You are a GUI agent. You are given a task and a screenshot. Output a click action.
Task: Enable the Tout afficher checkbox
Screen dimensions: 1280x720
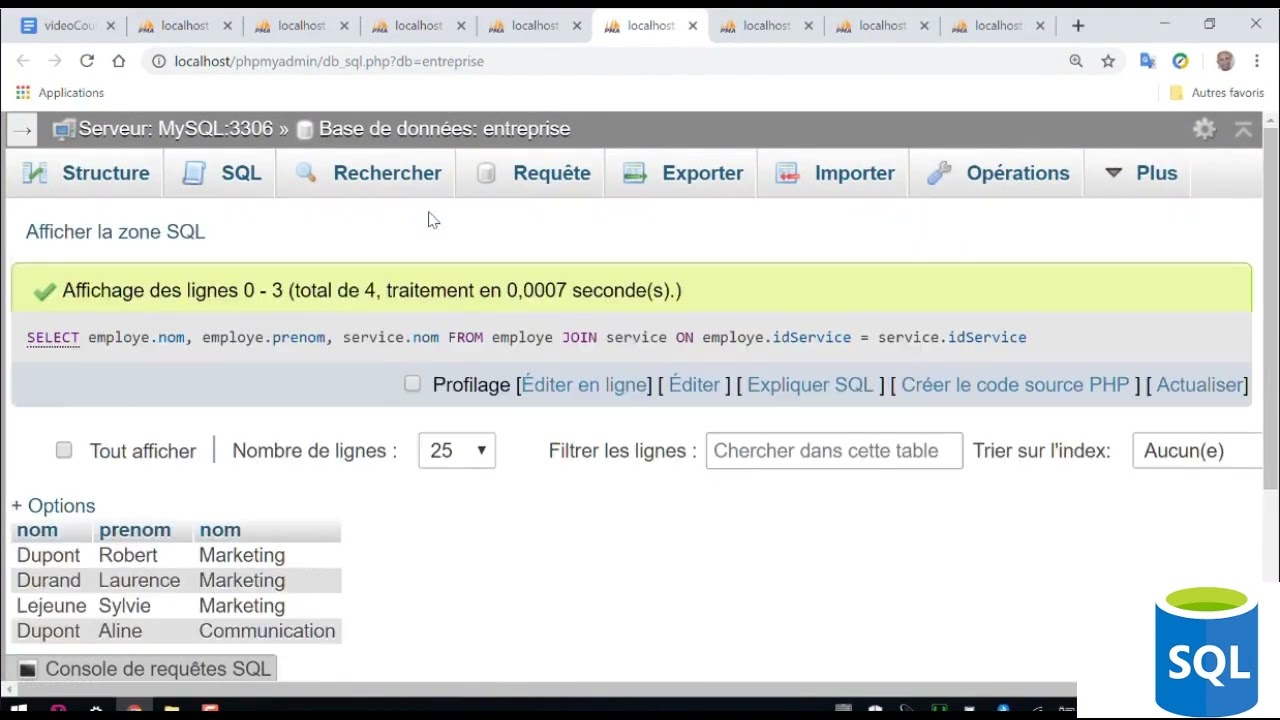pos(64,450)
